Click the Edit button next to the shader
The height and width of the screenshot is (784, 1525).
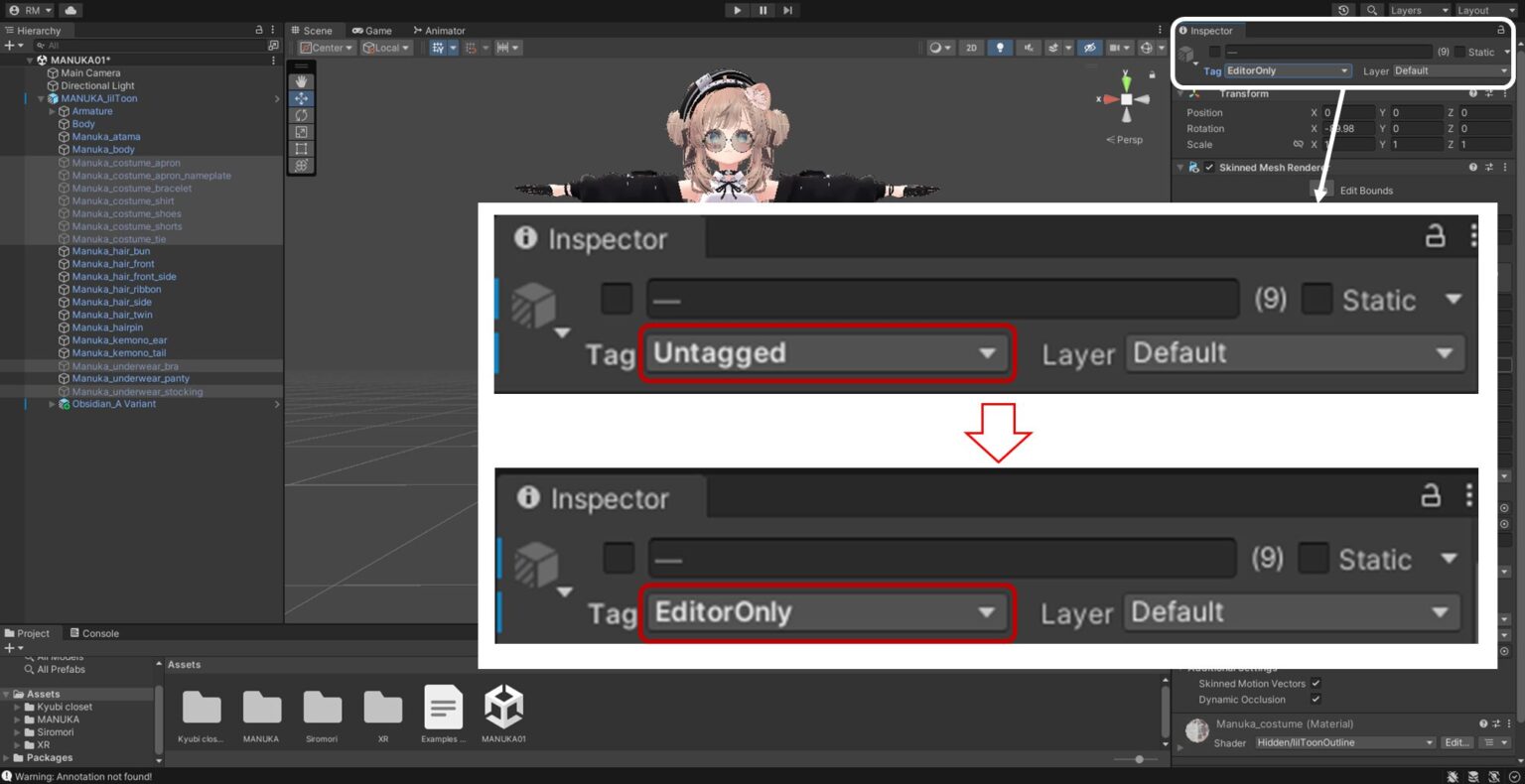pos(1456,742)
